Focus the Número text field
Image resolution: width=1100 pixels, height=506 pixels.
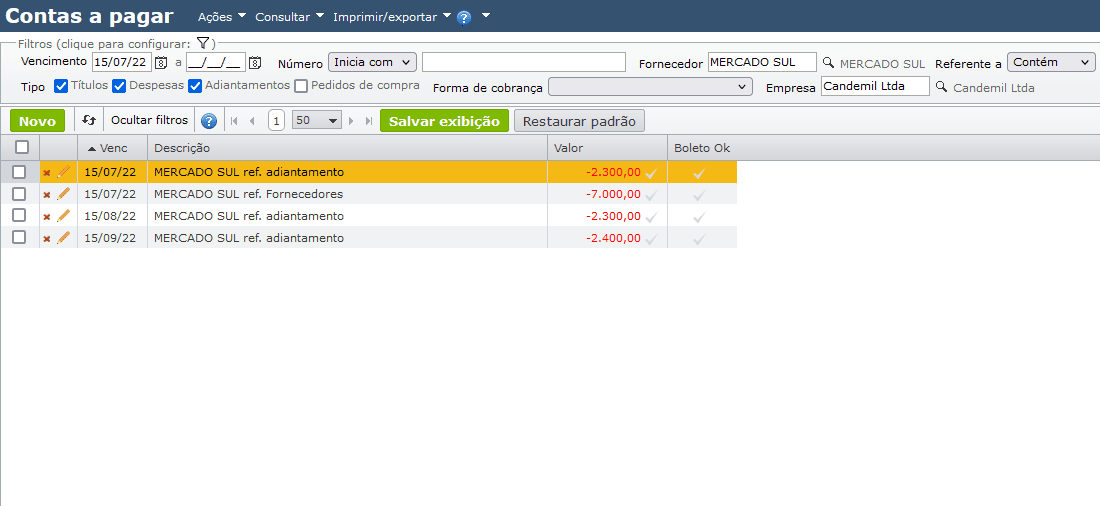(524, 62)
